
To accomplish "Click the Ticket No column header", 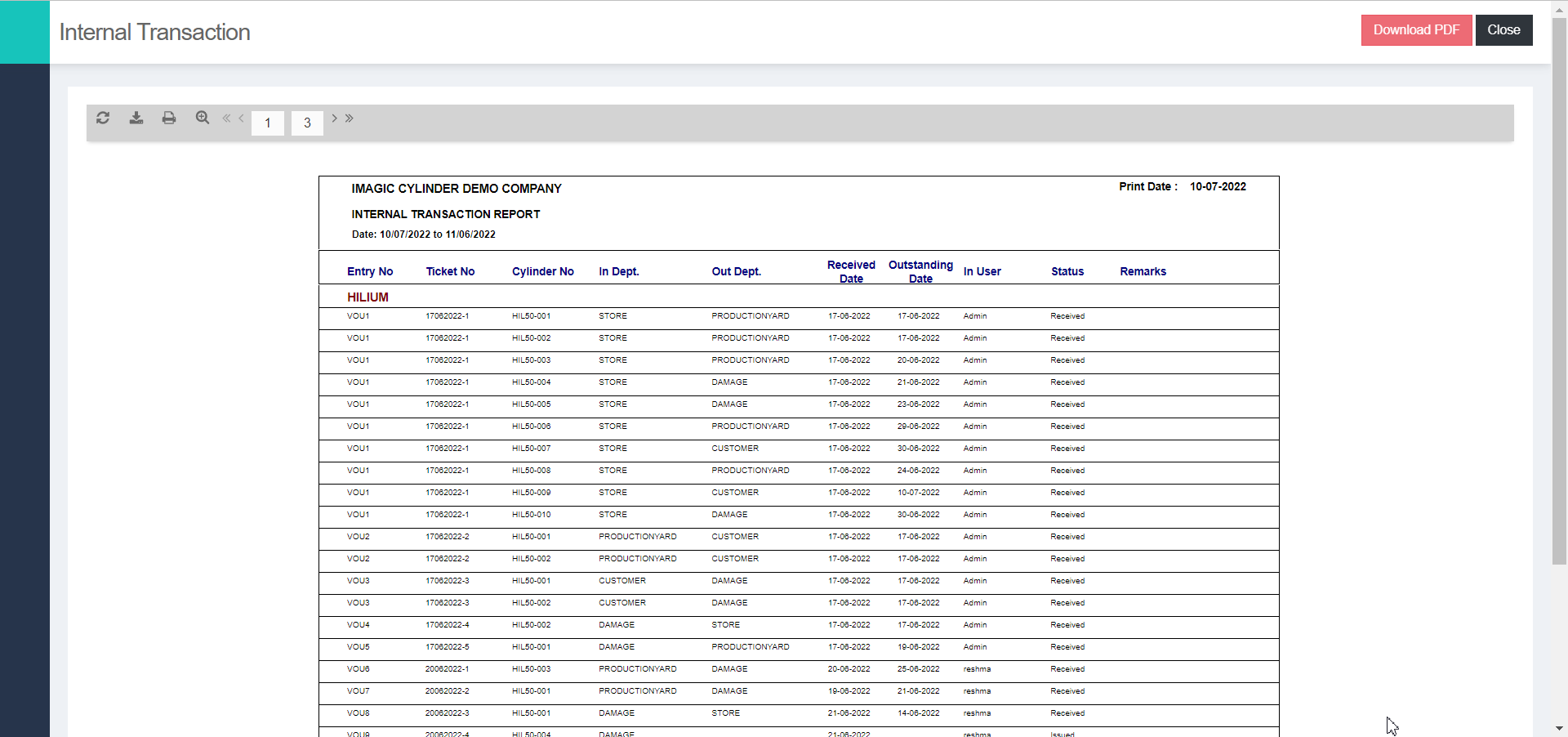I will (450, 271).
